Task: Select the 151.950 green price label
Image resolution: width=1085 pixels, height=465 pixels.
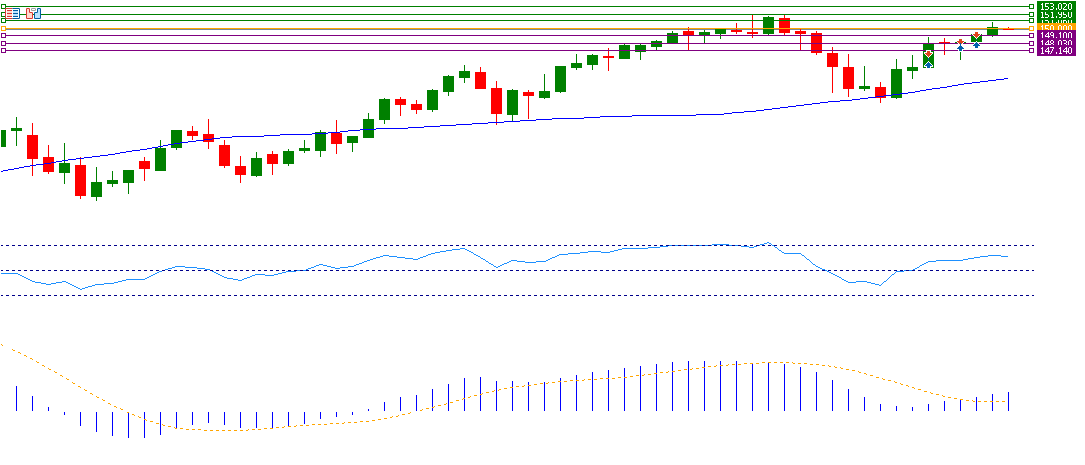Action: pyautogui.click(x=1056, y=15)
